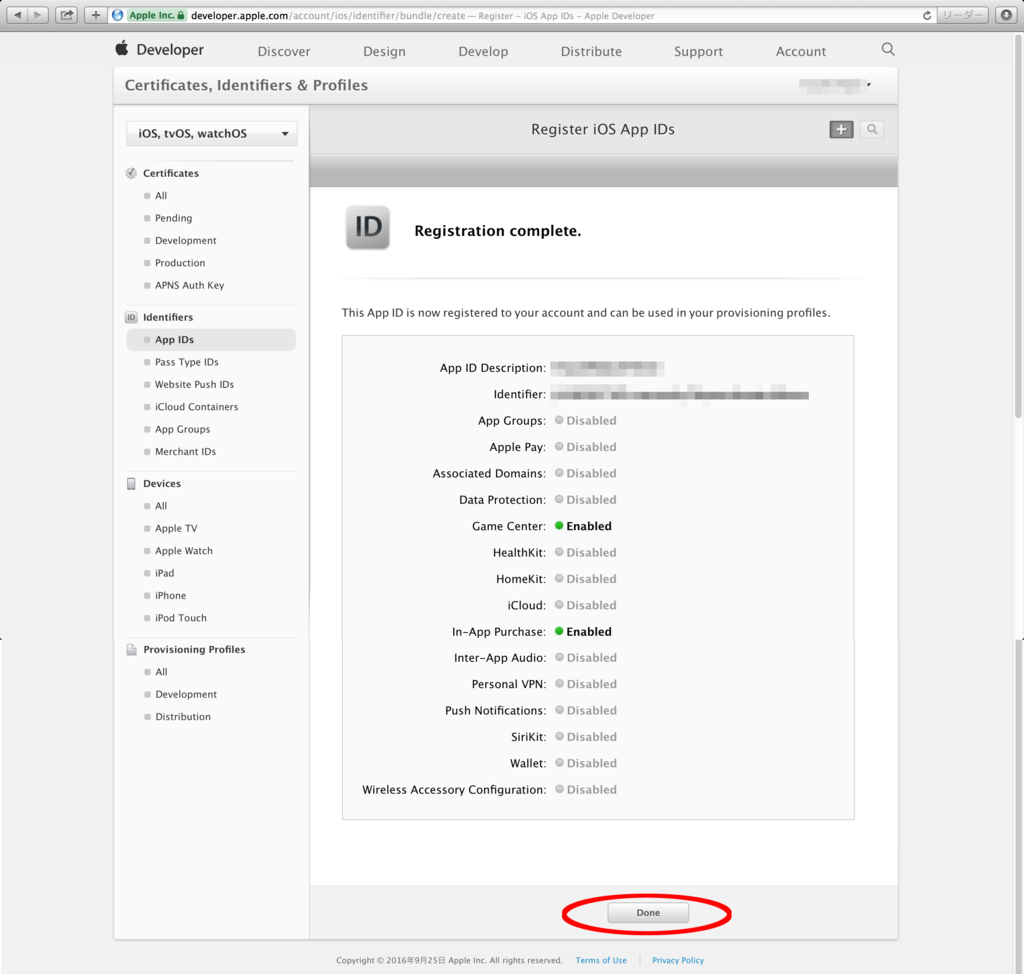Open Distribution provisioning profiles
Screen dimensions: 1024x974
pos(183,717)
